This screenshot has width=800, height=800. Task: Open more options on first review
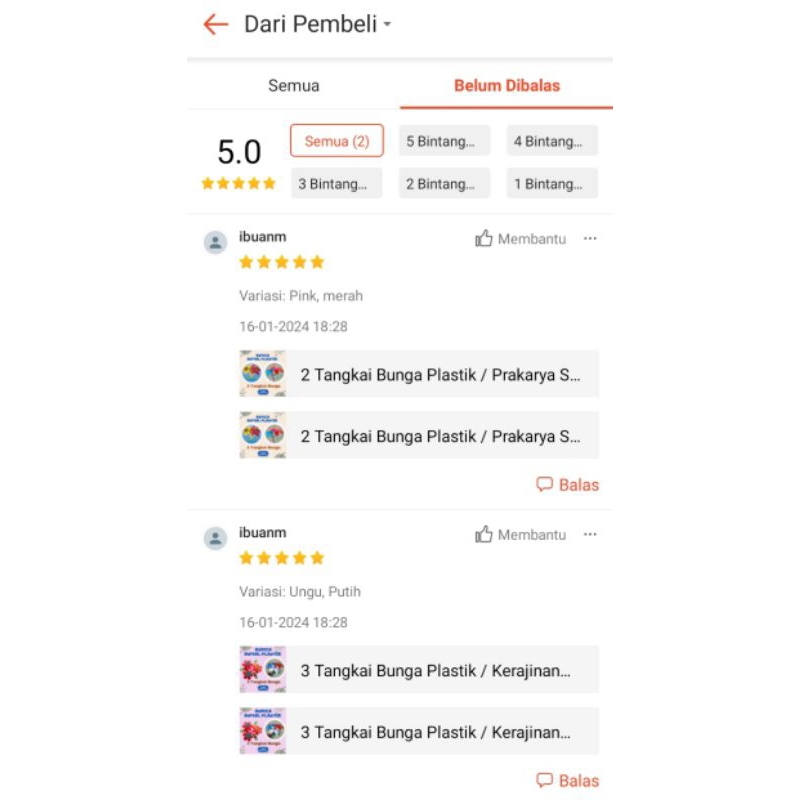(x=590, y=238)
